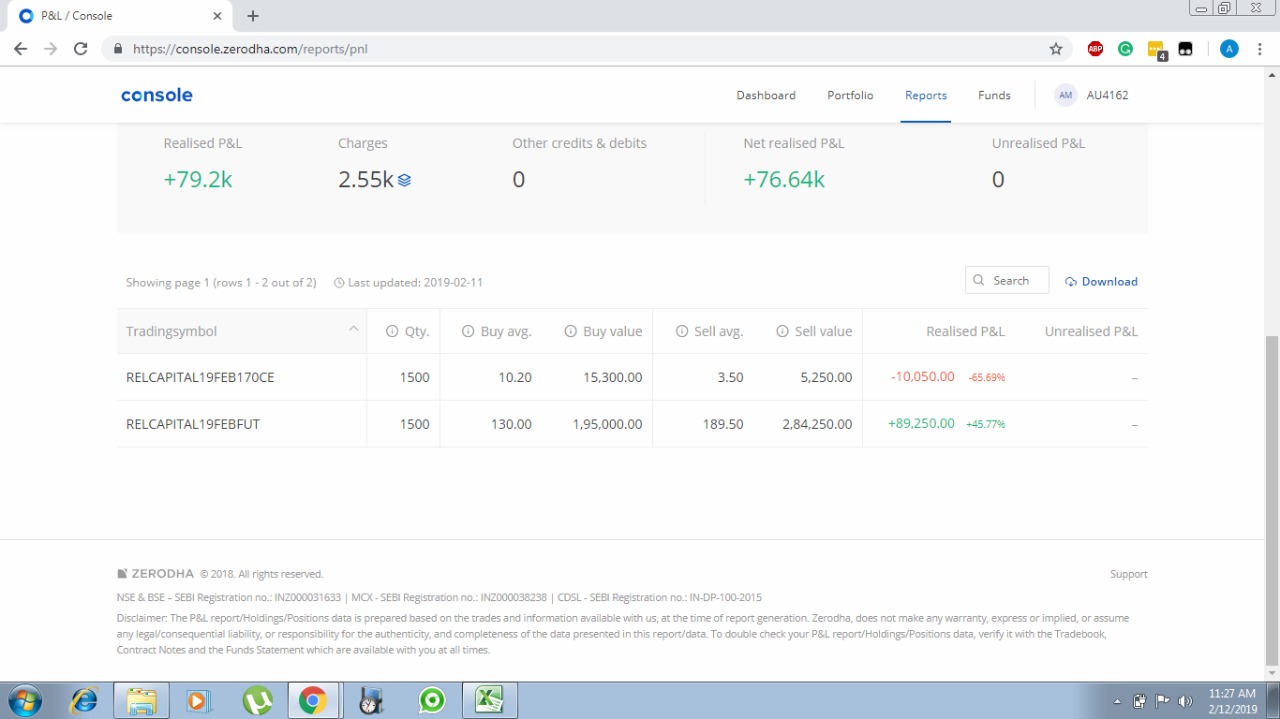Viewport: 1280px width, 719px height.
Task: Click the Buy avg. info icon
Action: coord(467,331)
